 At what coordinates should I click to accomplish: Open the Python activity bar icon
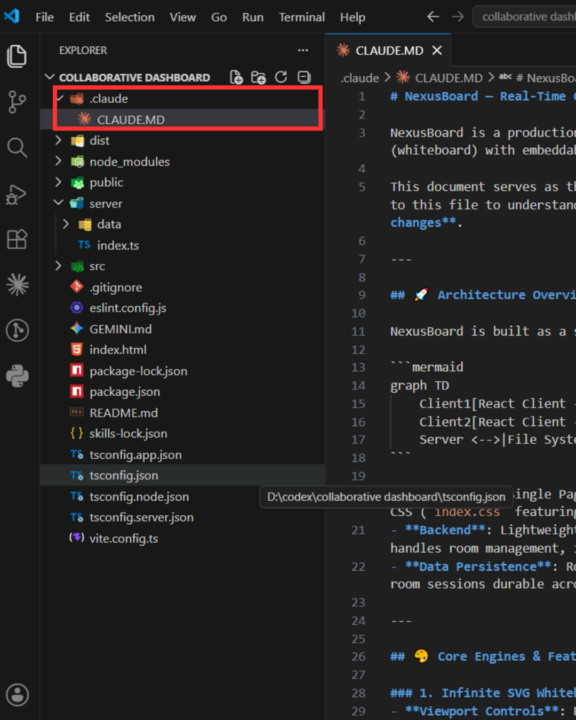pos(17,376)
